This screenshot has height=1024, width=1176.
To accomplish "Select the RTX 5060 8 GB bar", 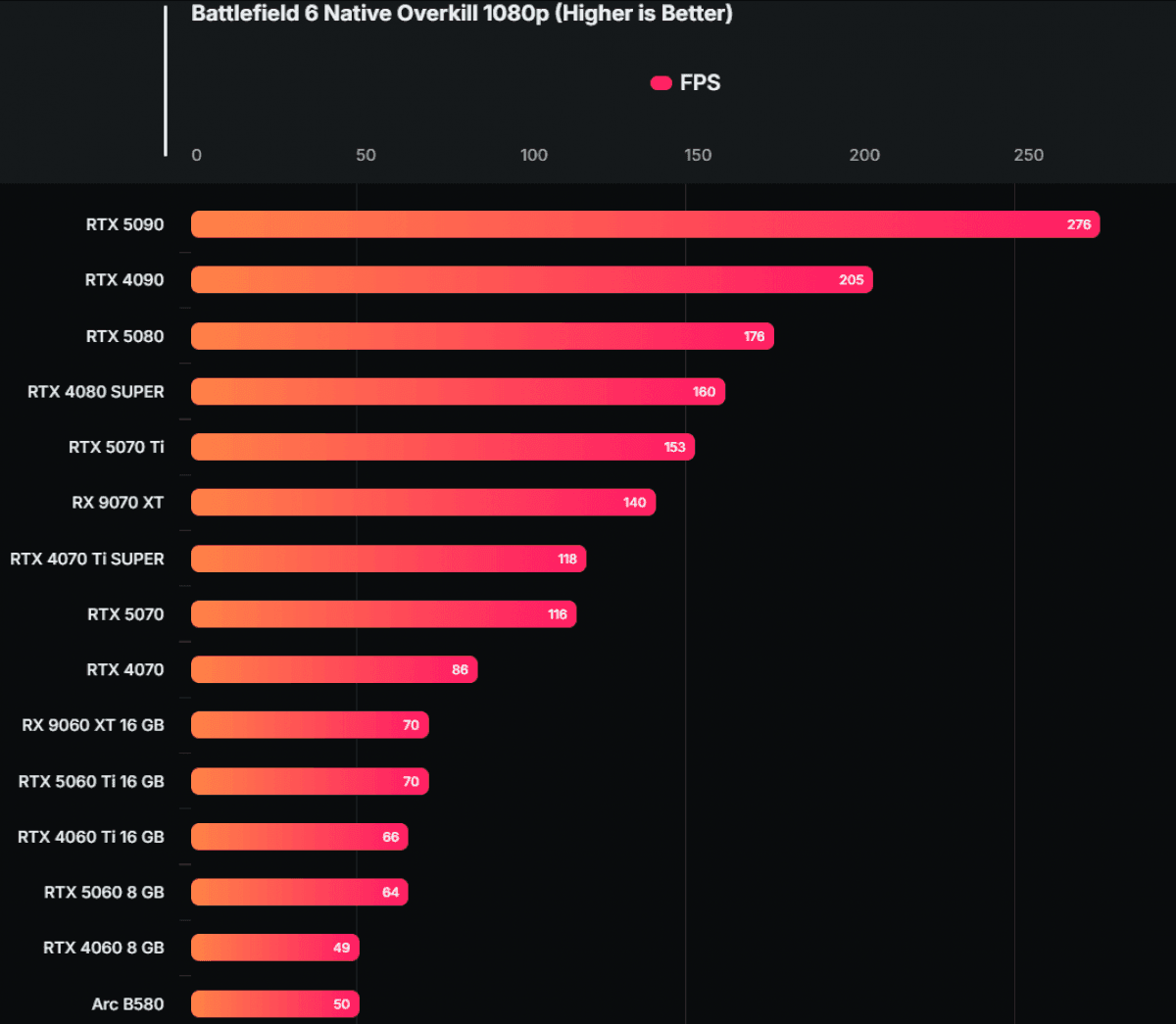I will (299, 893).
